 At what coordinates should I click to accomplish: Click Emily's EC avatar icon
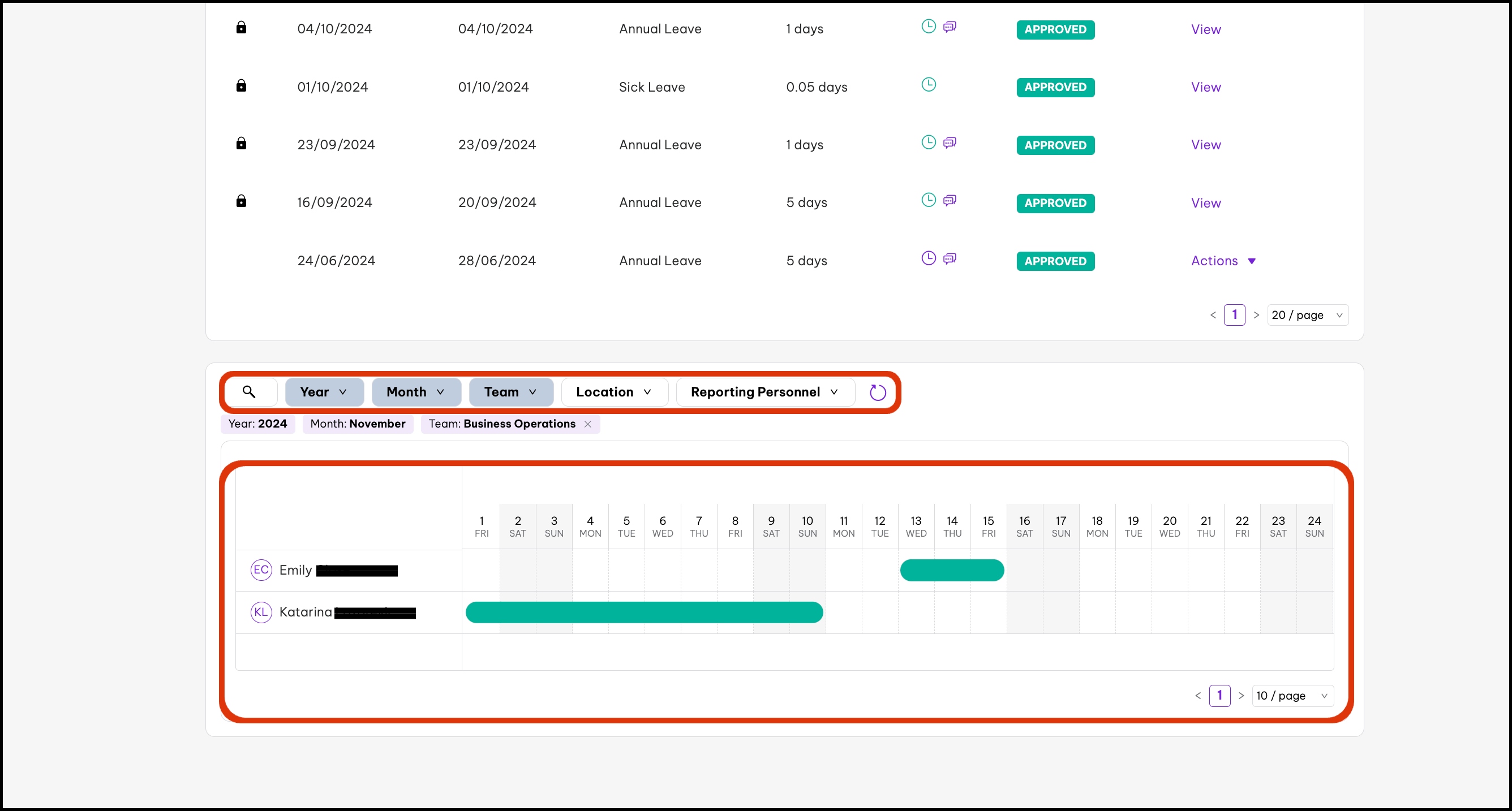click(261, 570)
